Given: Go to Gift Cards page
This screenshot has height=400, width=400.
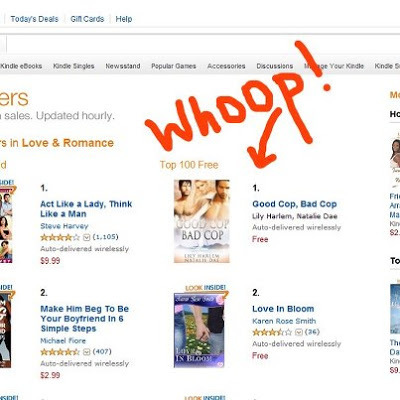Looking at the screenshot, I should coord(87,19).
